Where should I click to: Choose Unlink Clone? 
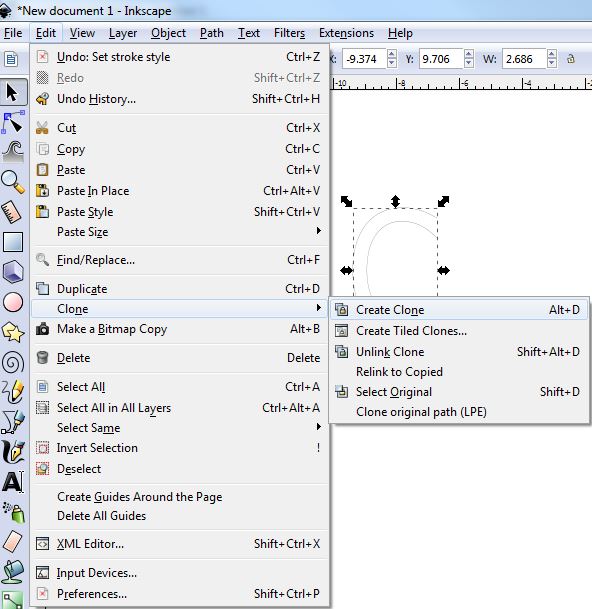459,351
